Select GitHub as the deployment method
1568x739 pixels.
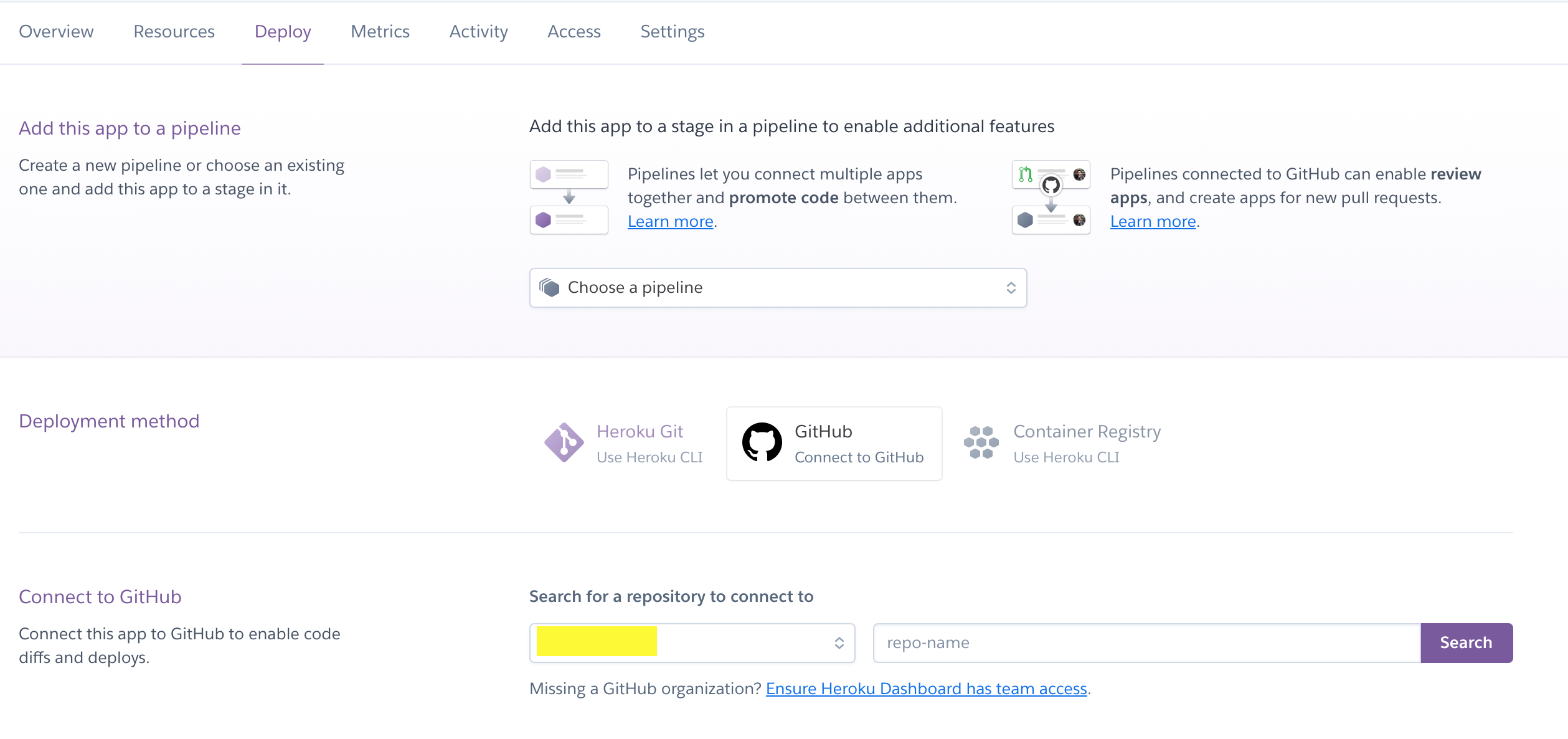(833, 444)
